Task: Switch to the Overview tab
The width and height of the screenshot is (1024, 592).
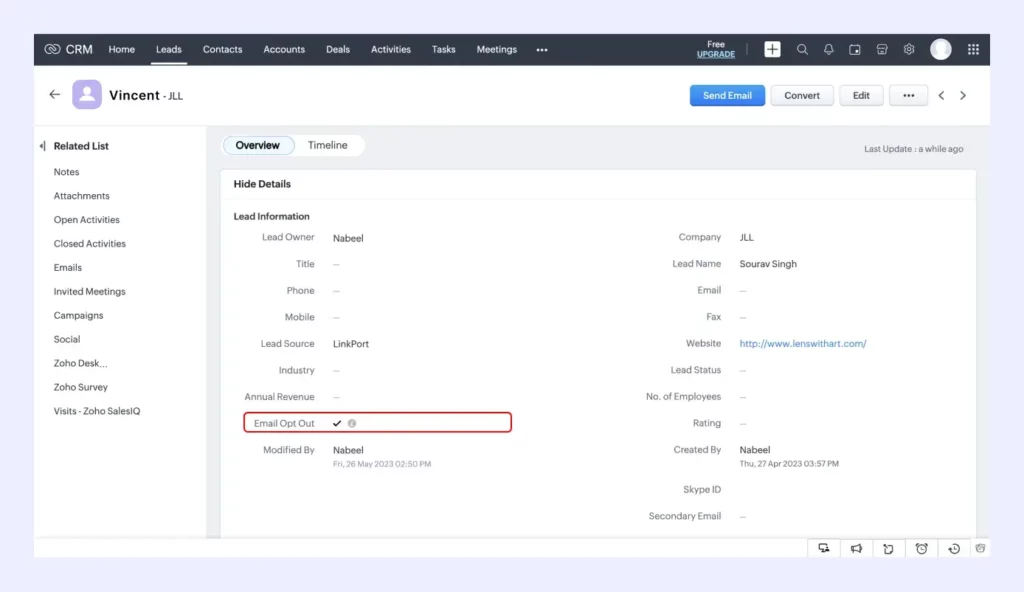Action: click(x=257, y=145)
